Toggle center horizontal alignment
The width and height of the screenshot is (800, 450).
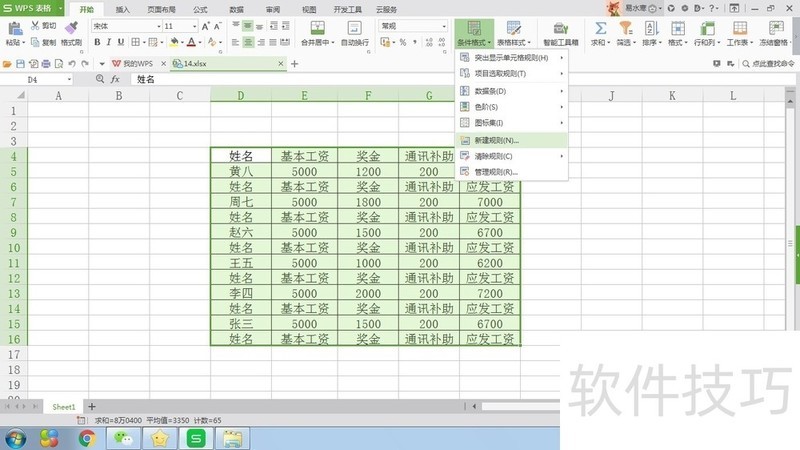pos(247,42)
